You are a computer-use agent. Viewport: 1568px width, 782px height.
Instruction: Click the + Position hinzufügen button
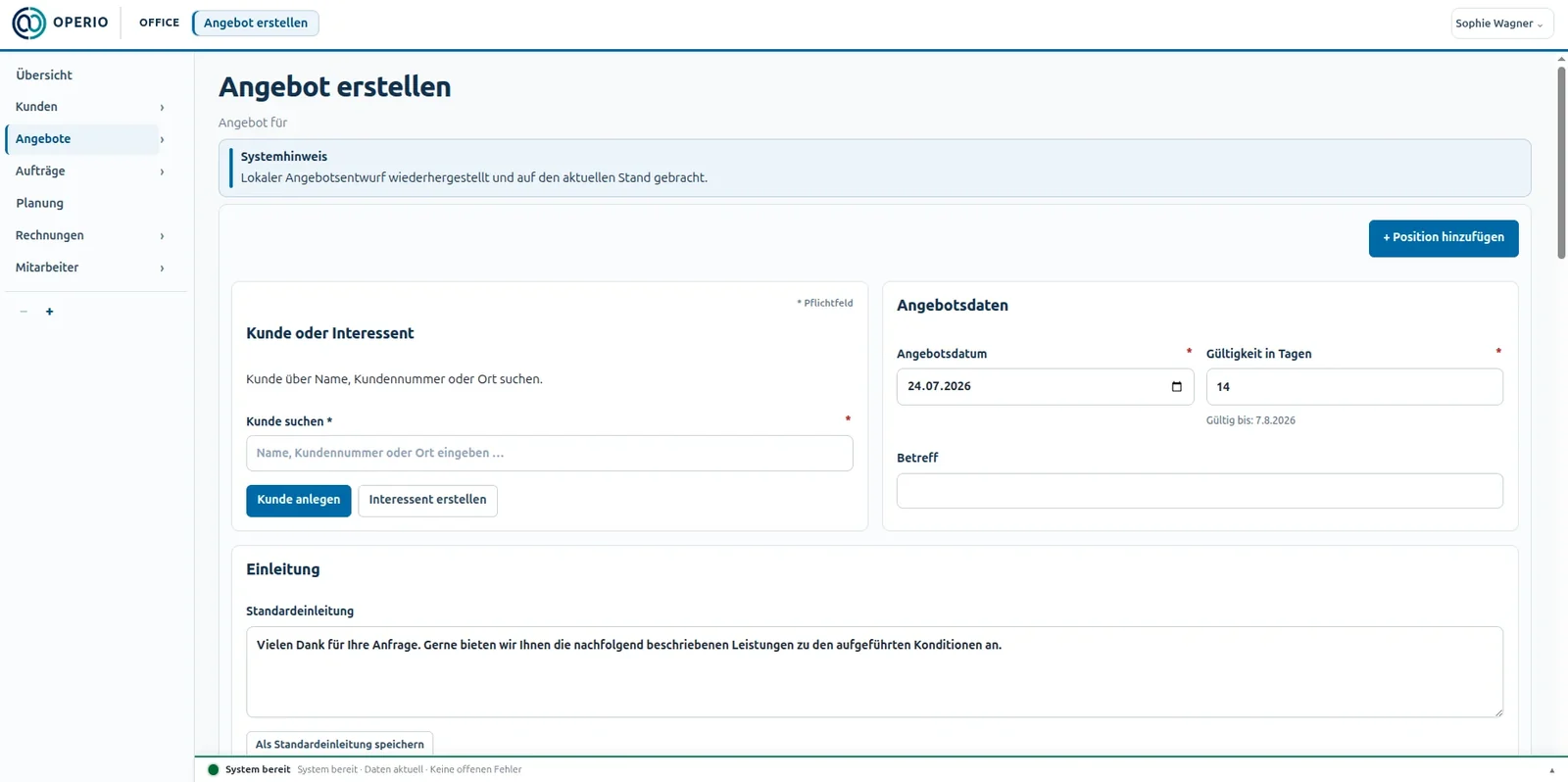click(x=1444, y=238)
